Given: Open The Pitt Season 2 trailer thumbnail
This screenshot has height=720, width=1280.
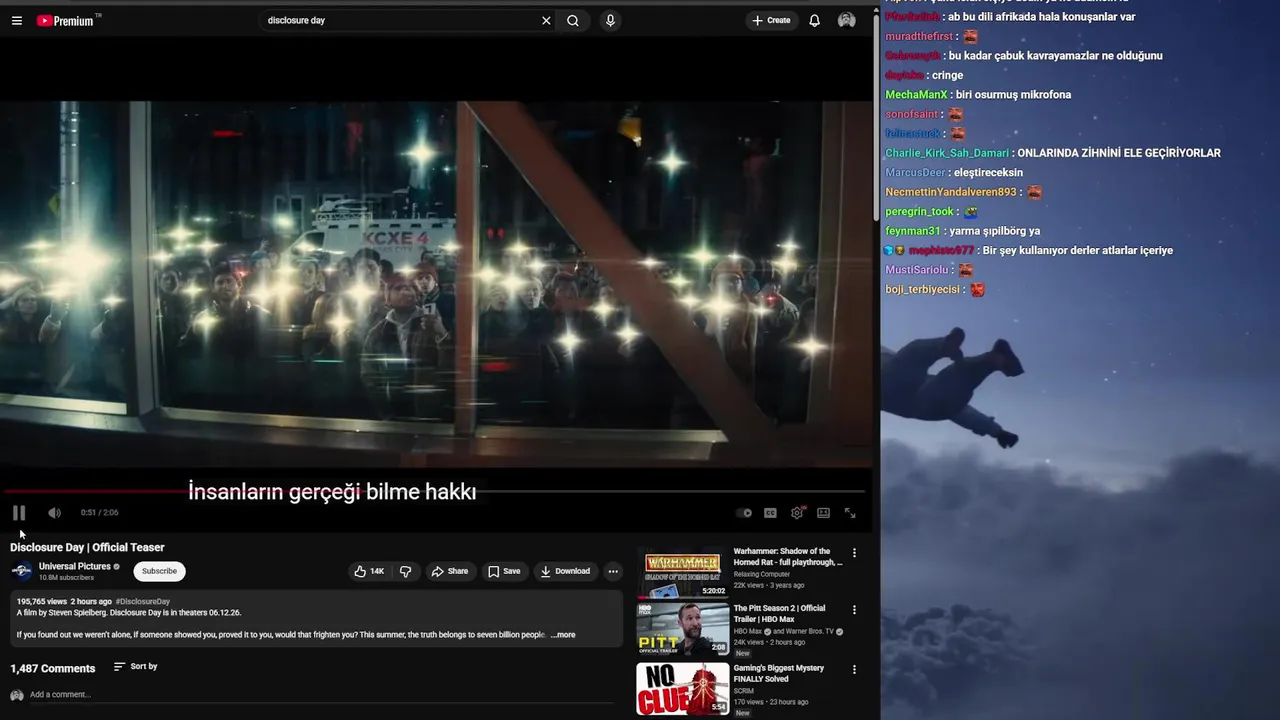Looking at the screenshot, I should point(682,629).
